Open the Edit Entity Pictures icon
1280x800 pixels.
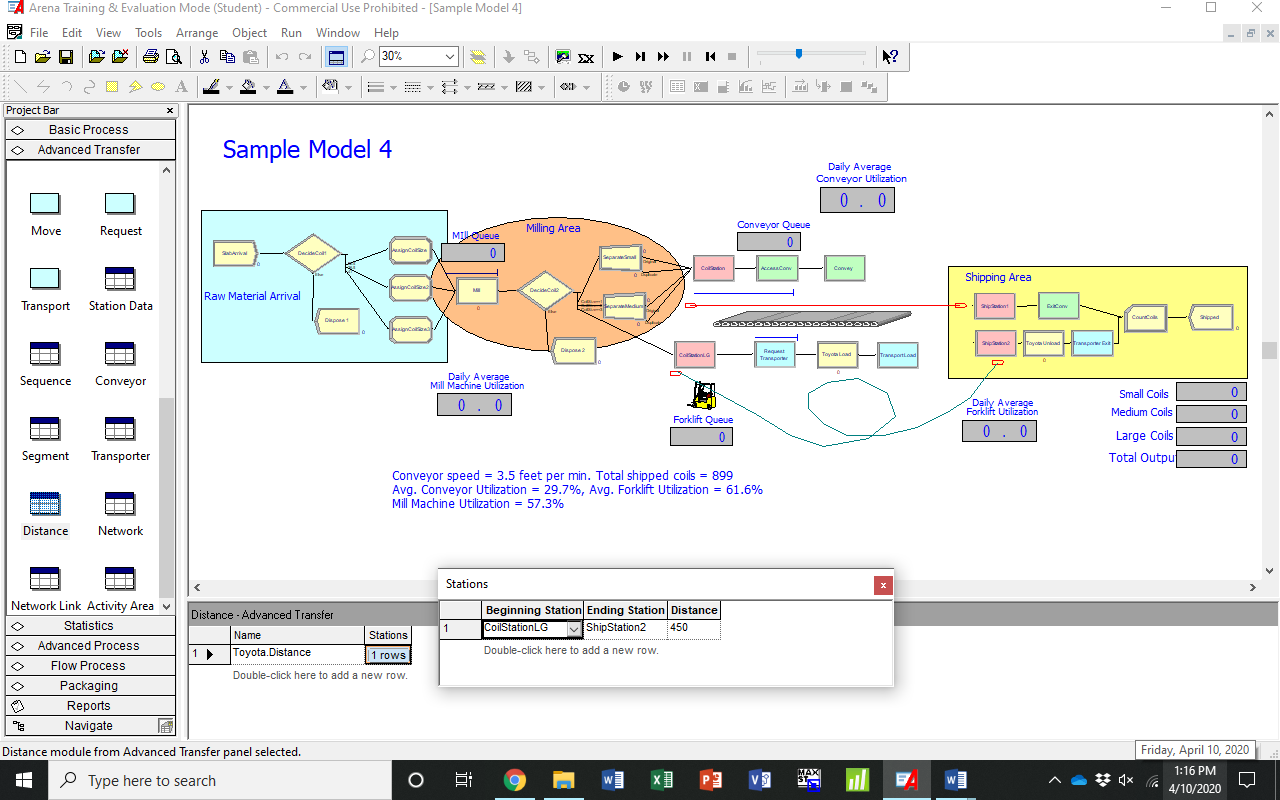click(x=563, y=57)
